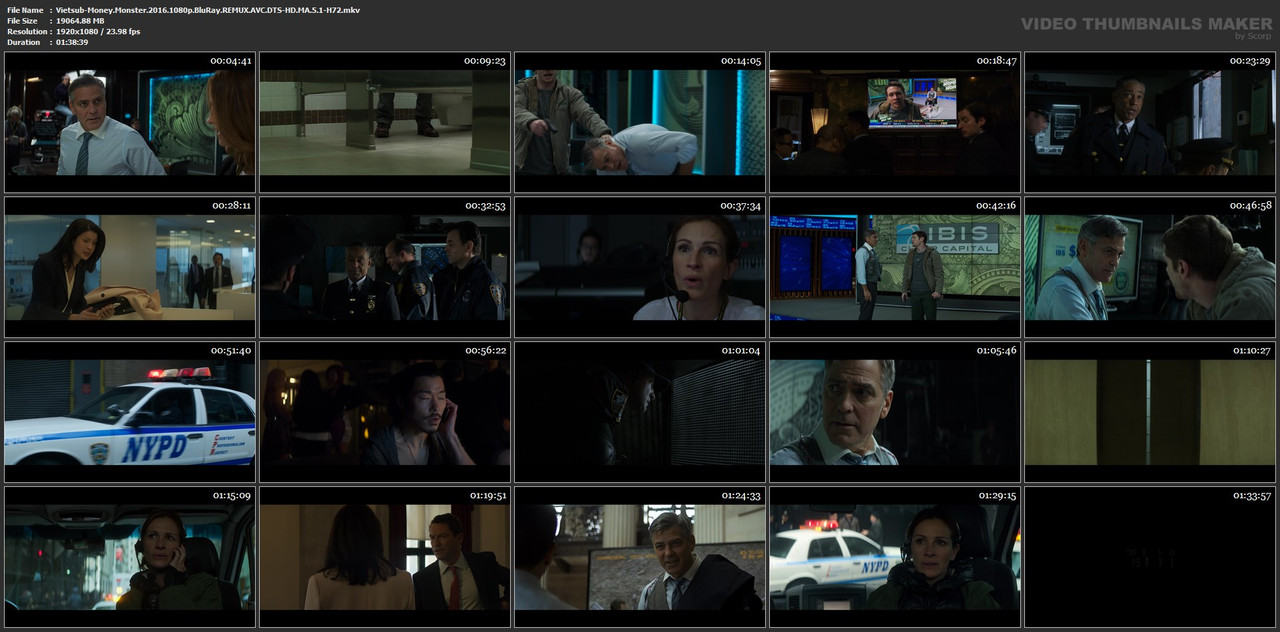
Task: Open the thumbnail stamped 00:04:41
Action: 130,122
